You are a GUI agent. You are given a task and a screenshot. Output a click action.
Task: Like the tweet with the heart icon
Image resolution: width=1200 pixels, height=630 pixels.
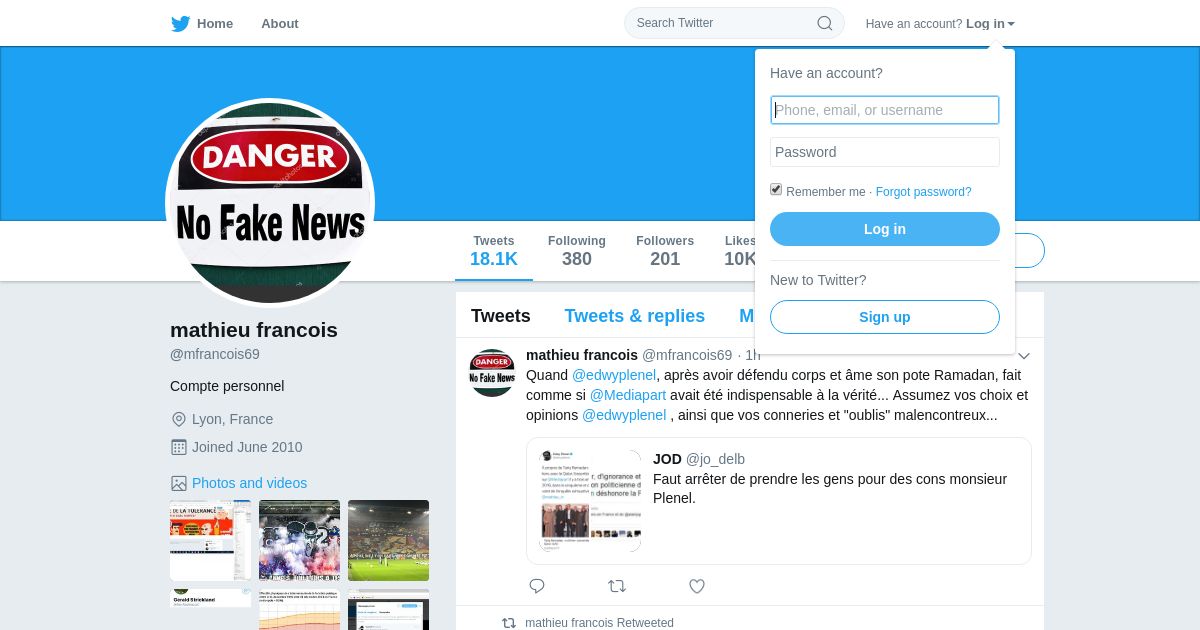tap(697, 586)
